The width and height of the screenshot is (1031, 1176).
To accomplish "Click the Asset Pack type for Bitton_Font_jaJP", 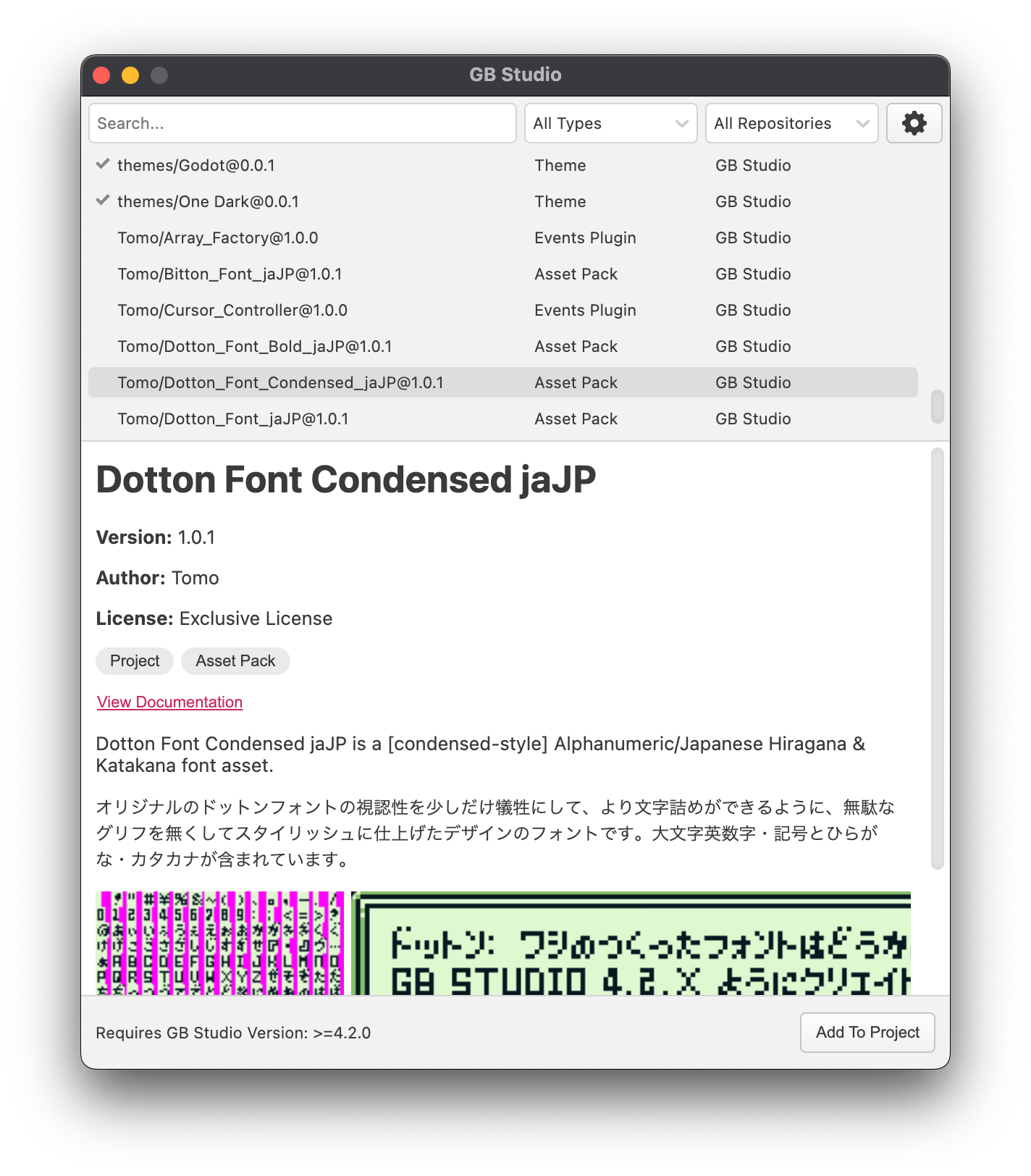I will (x=576, y=274).
